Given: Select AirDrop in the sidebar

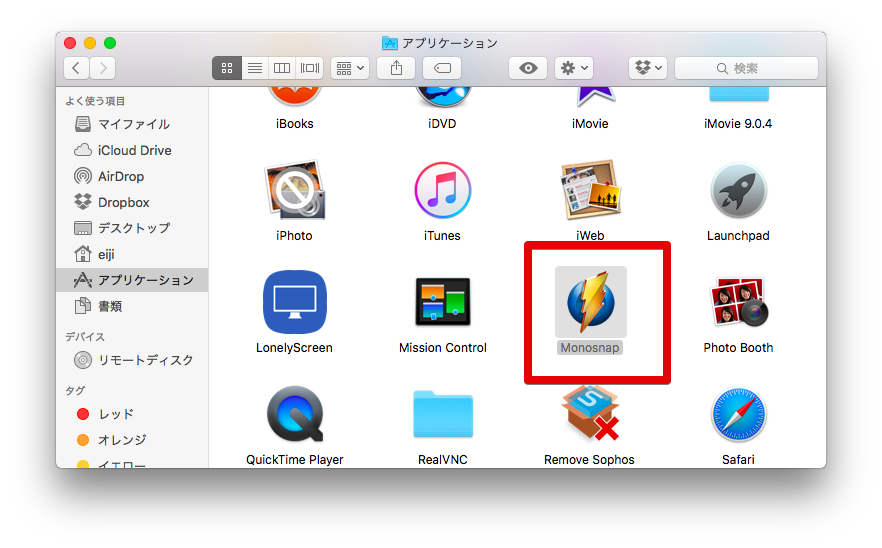Looking at the screenshot, I should click(x=120, y=176).
